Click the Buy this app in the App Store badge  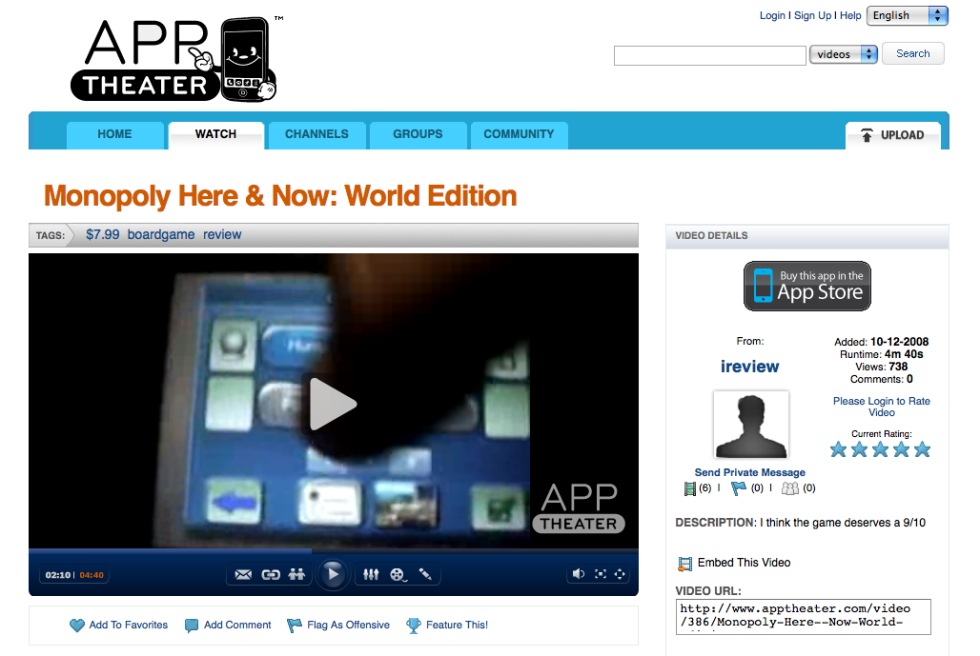tap(807, 286)
